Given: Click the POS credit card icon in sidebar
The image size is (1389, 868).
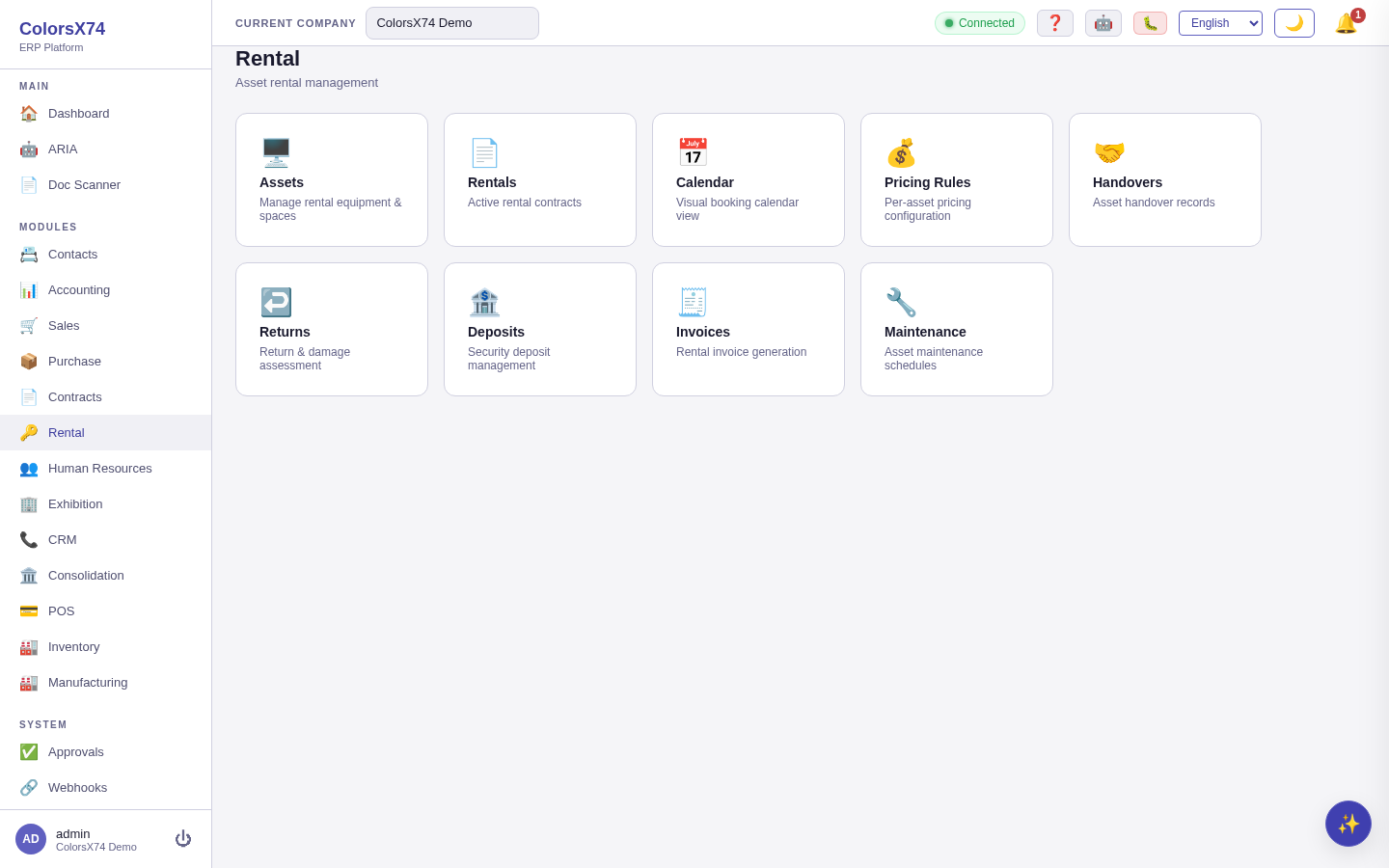Looking at the screenshot, I should click(x=29, y=610).
